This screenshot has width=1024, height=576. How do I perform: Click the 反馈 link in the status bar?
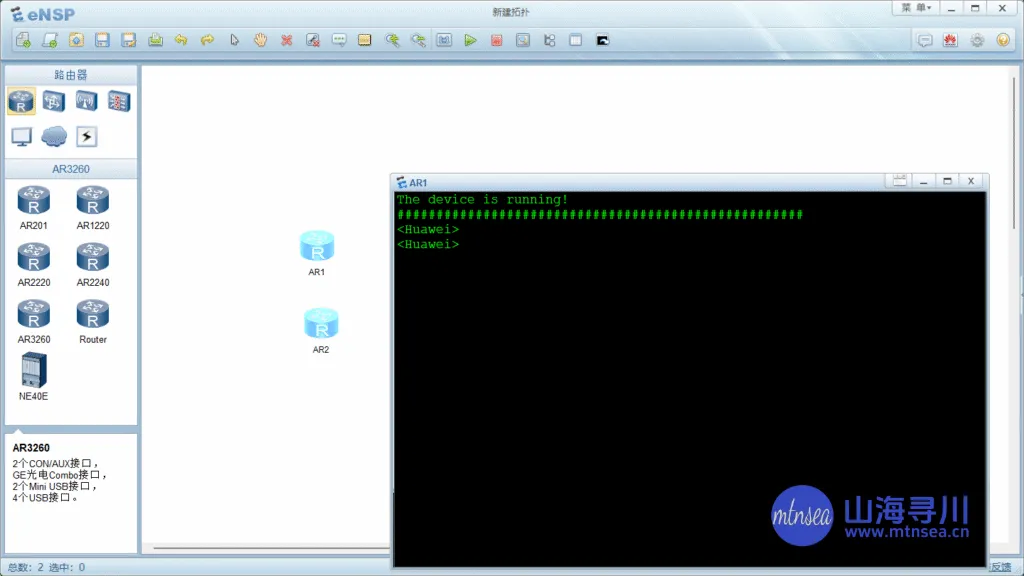click(1000, 567)
